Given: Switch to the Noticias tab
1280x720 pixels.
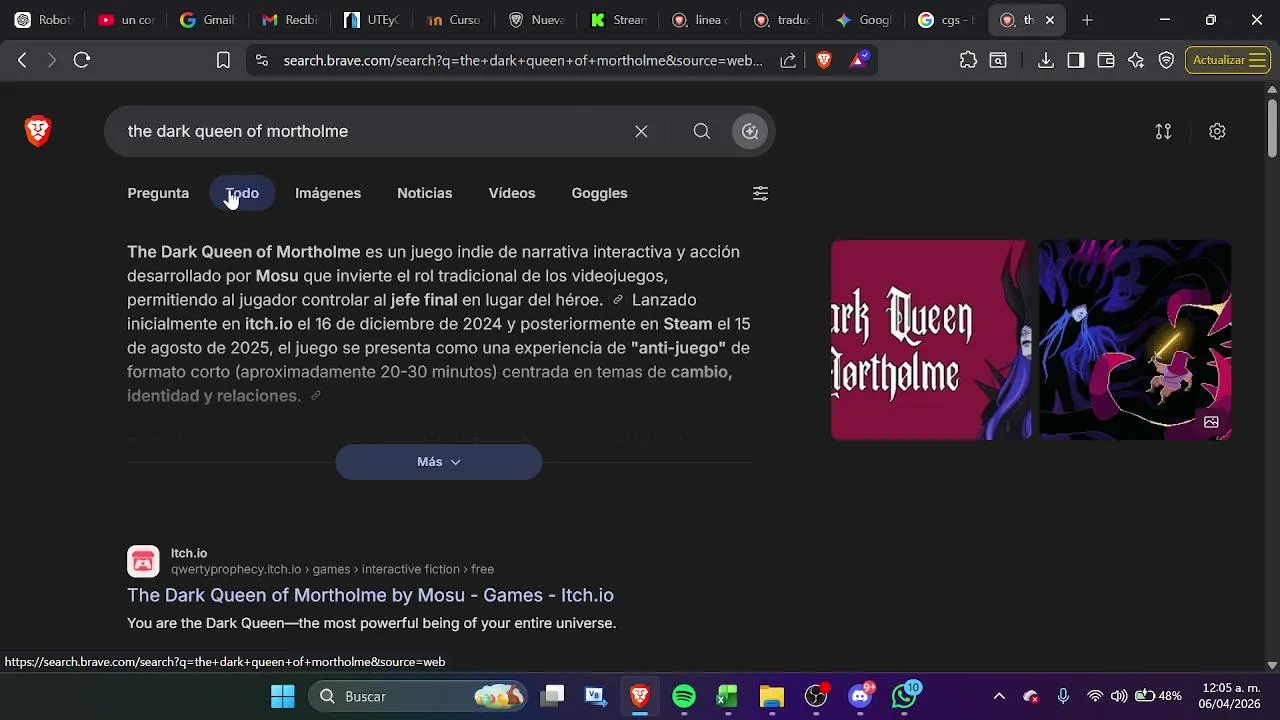Looking at the screenshot, I should point(425,193).
